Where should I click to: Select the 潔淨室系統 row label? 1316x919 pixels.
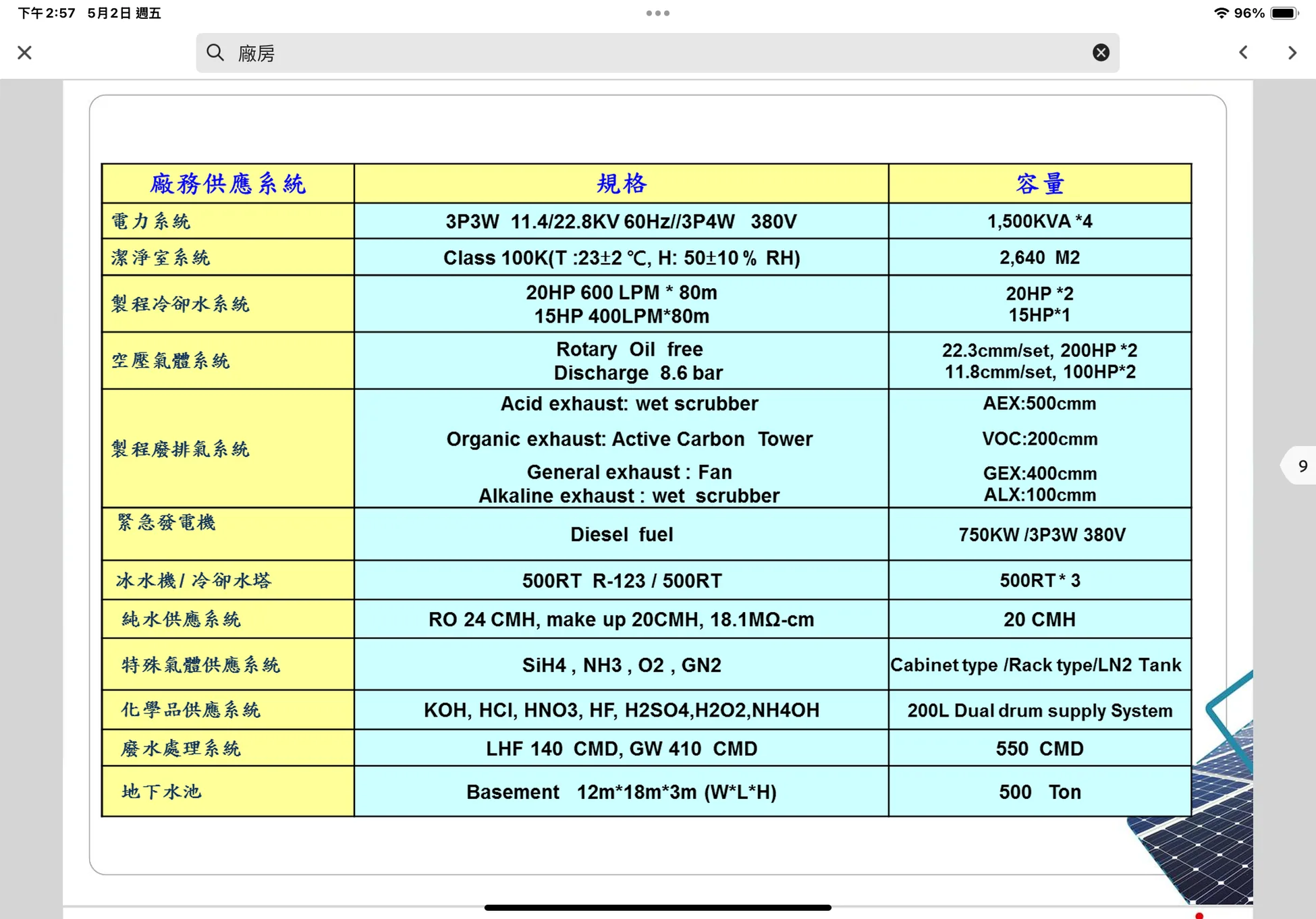[228, 257]
